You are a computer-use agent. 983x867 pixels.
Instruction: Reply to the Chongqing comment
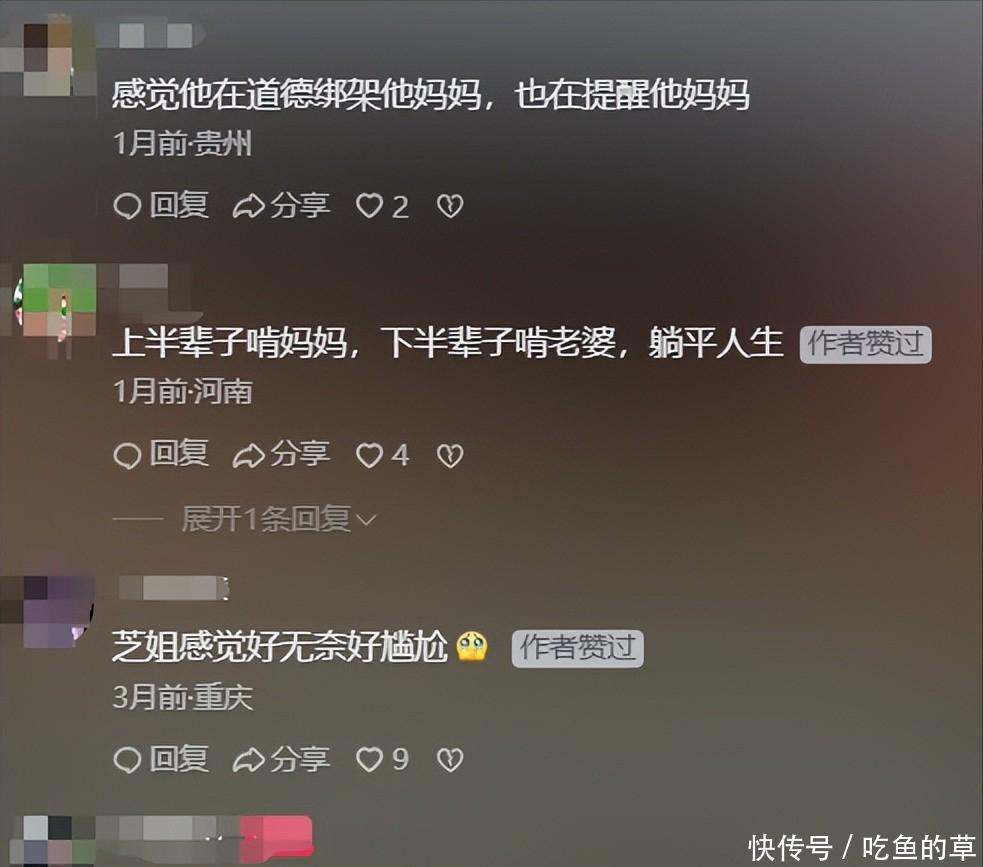161,759
